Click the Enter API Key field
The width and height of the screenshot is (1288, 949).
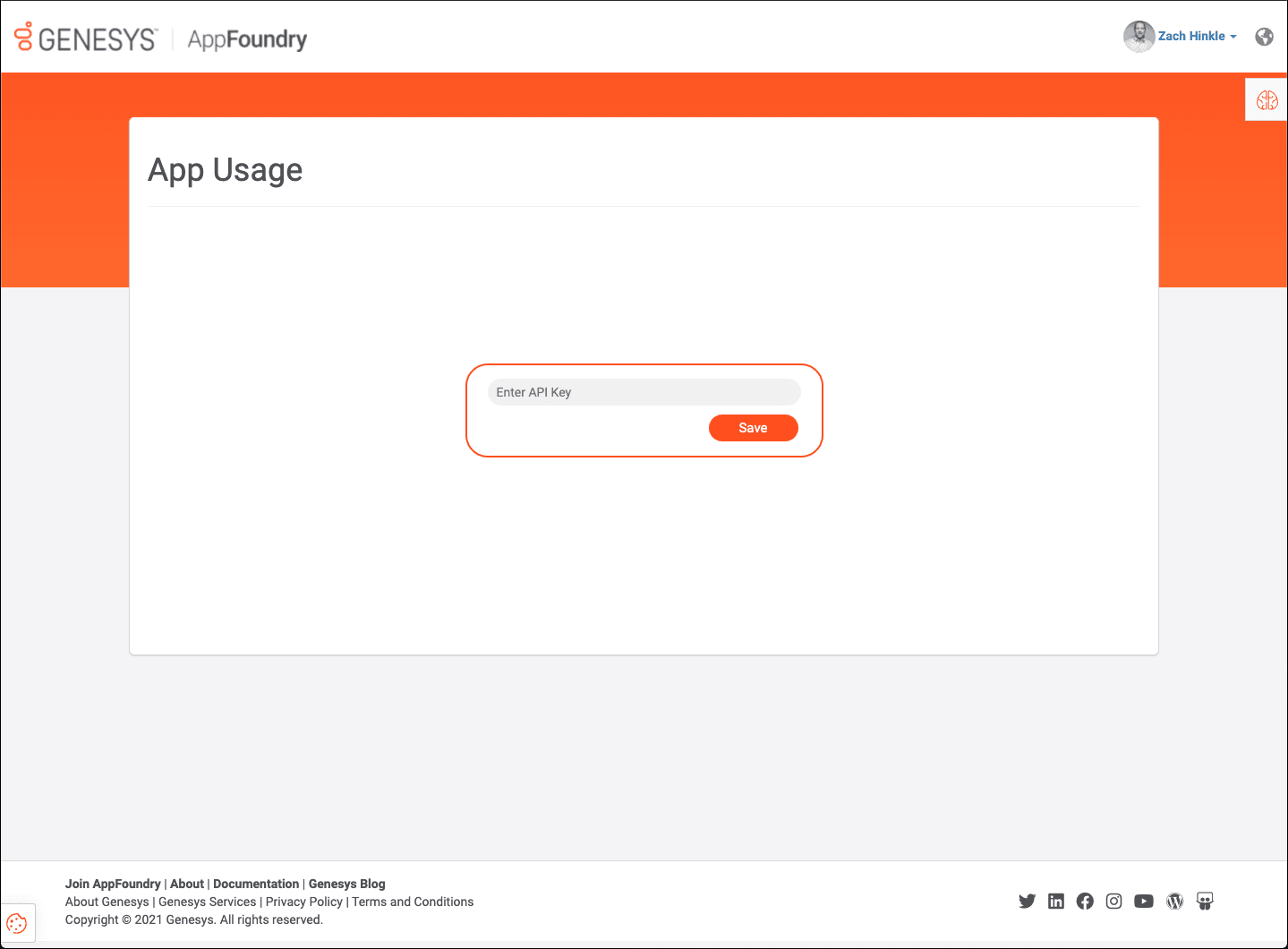pos(644,392)
